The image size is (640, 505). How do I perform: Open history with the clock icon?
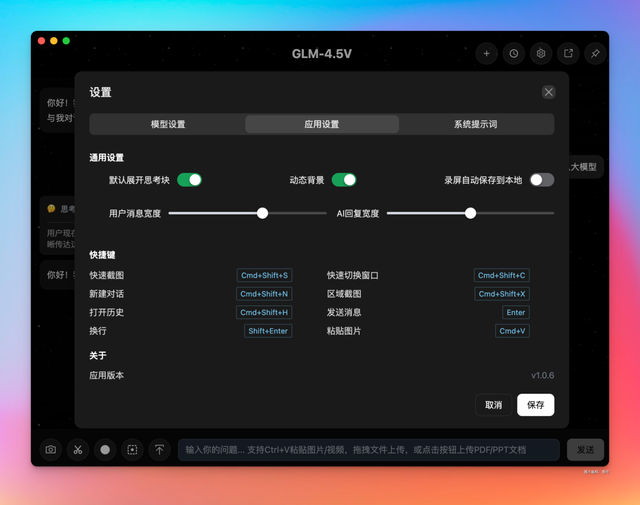pyautogui.click(x=513, y=53)
